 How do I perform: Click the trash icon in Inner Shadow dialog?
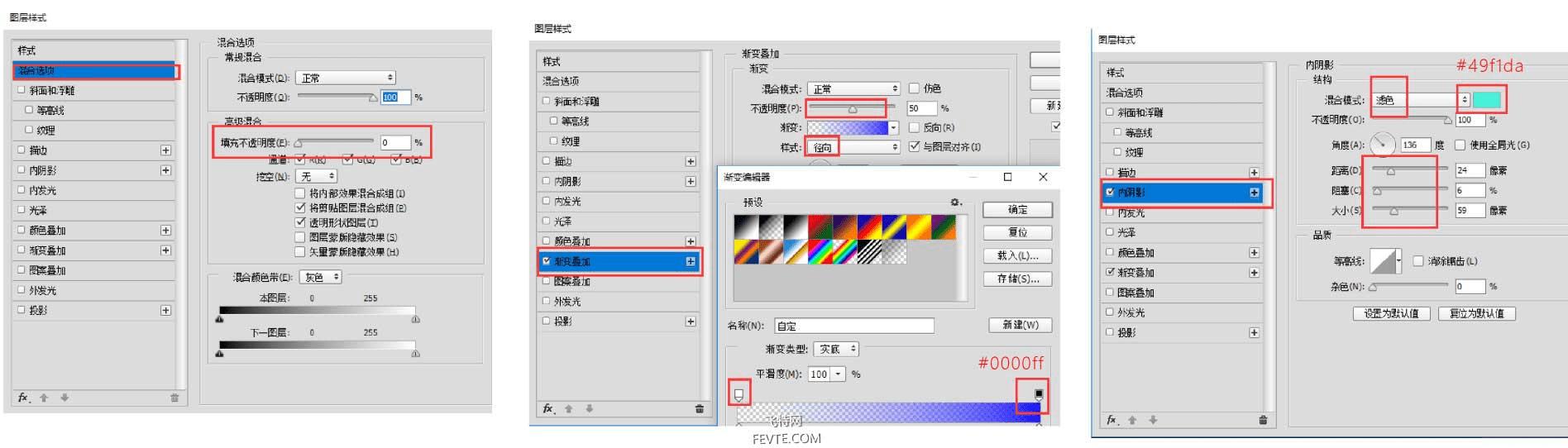pyautogui.click(x=1263, y=420)
